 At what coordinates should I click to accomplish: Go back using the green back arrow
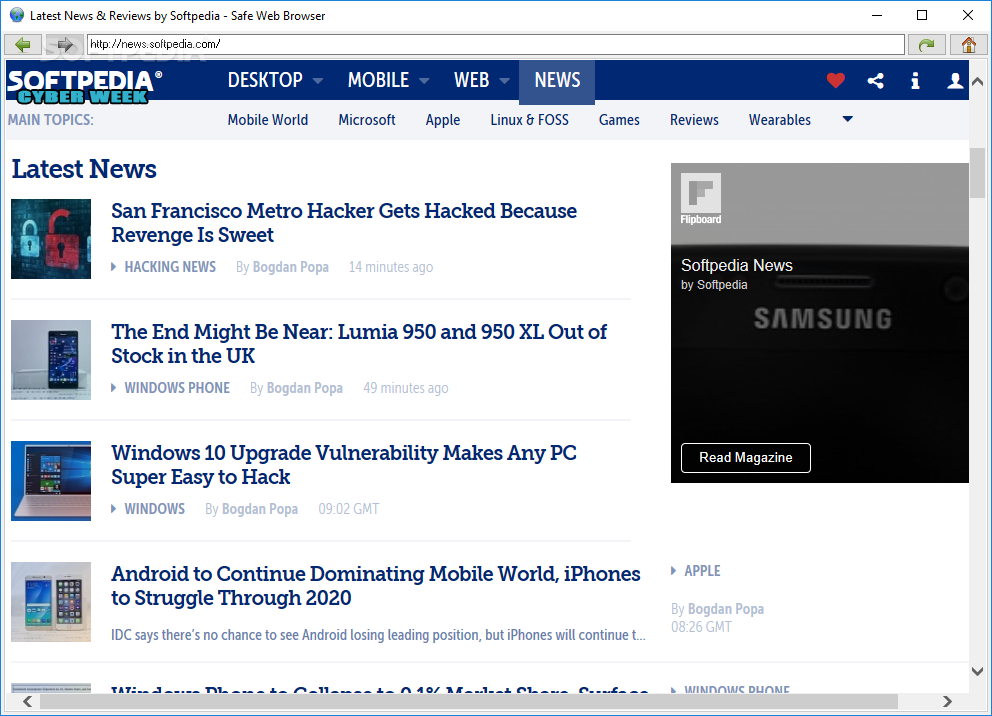pyautogui.click(x=23, y=44)
